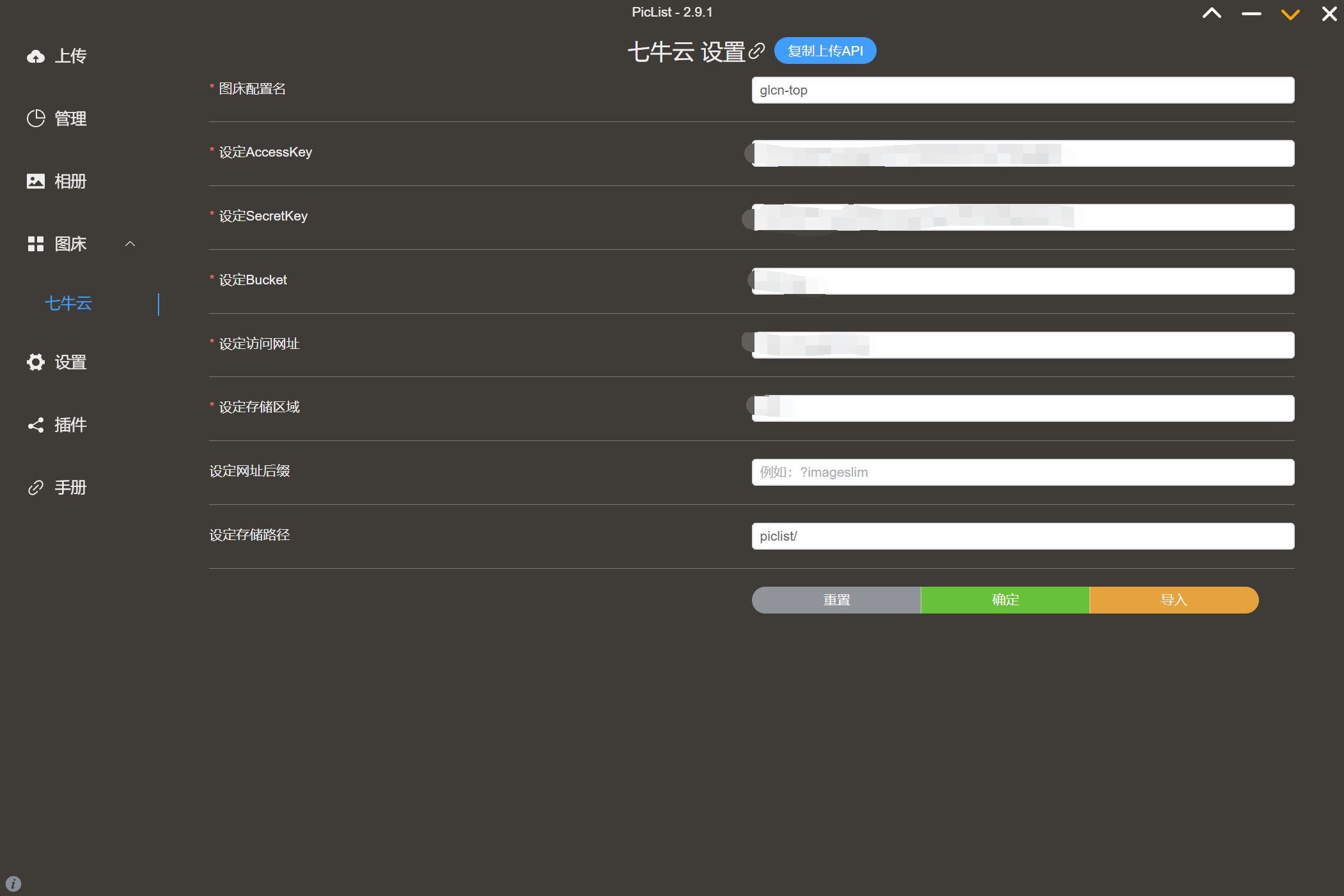Collapse the 图床 submenu chevron

point(130,243)
